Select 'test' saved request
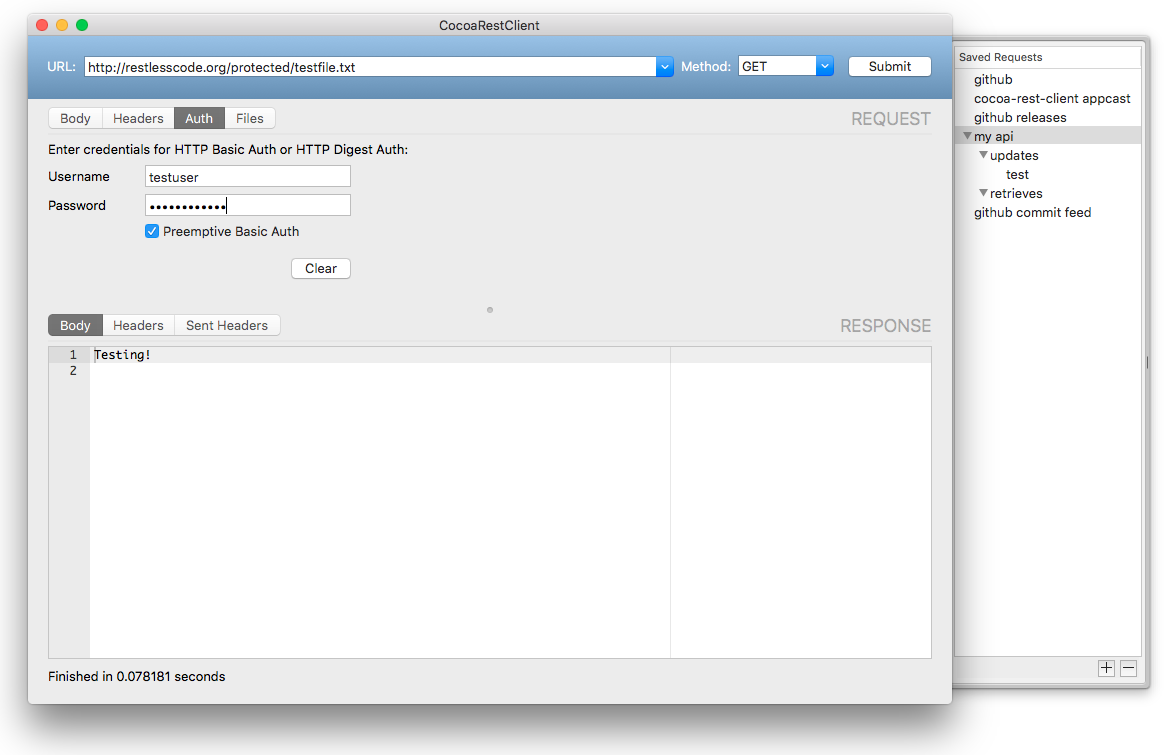The width and height of the screenshot is (1165, 755). 1017,175
